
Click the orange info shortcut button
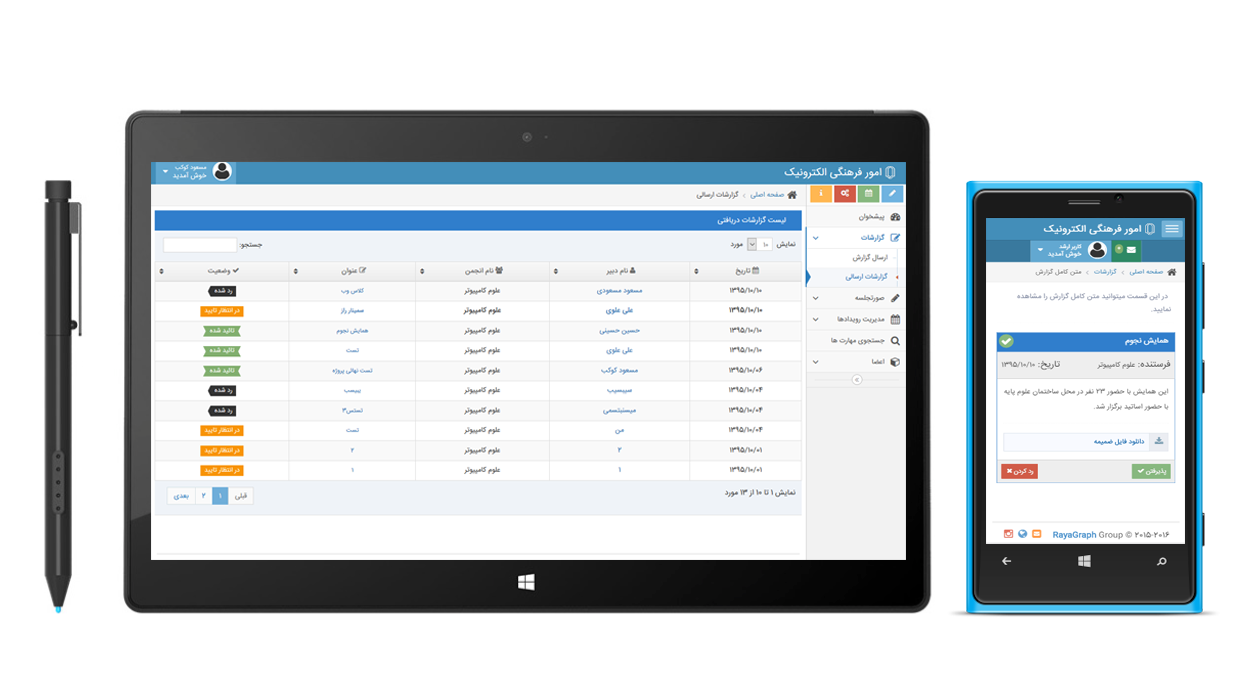point(821,194)
